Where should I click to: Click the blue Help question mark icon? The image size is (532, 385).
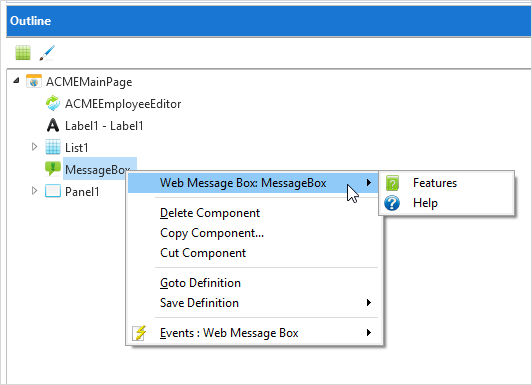click(x=392, y=203)
